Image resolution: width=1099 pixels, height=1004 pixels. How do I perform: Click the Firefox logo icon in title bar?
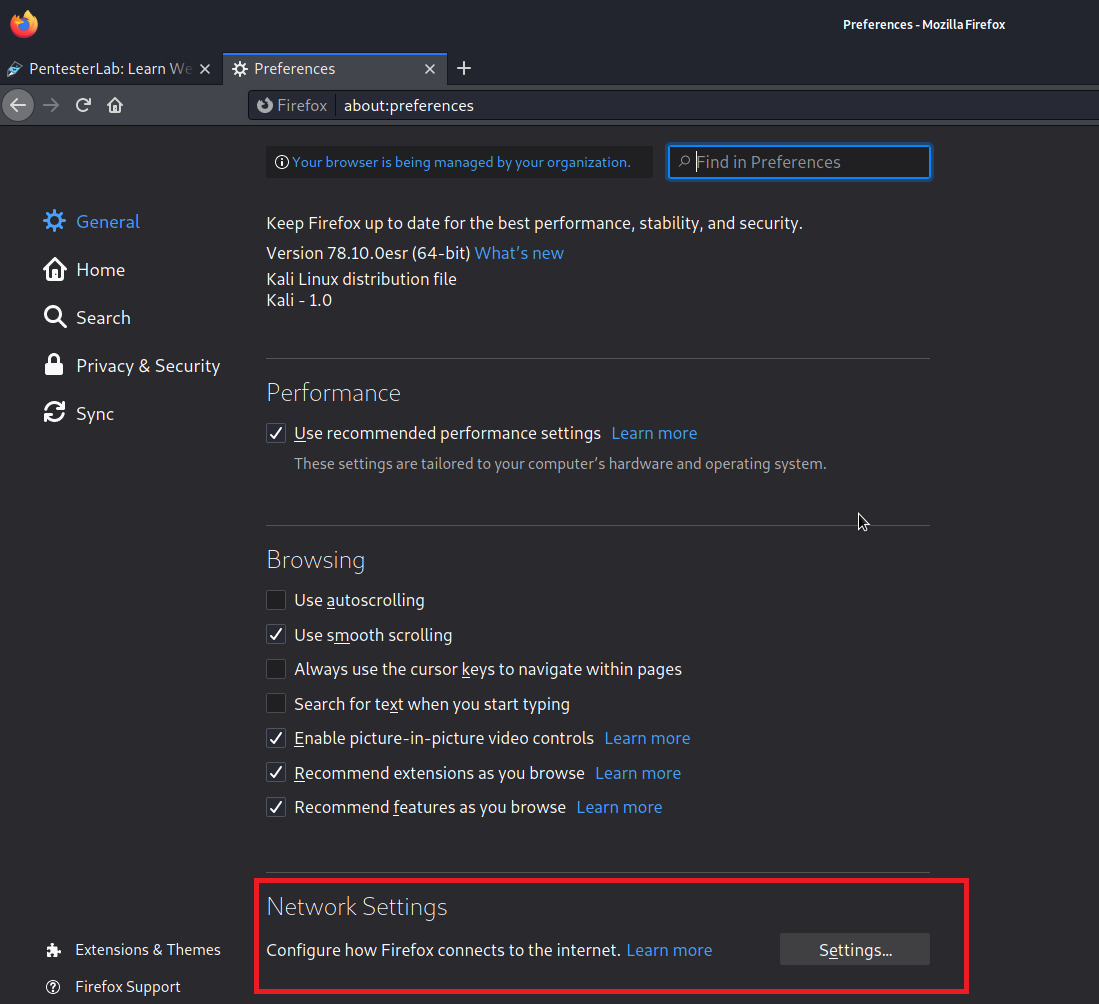pos(25,24)
